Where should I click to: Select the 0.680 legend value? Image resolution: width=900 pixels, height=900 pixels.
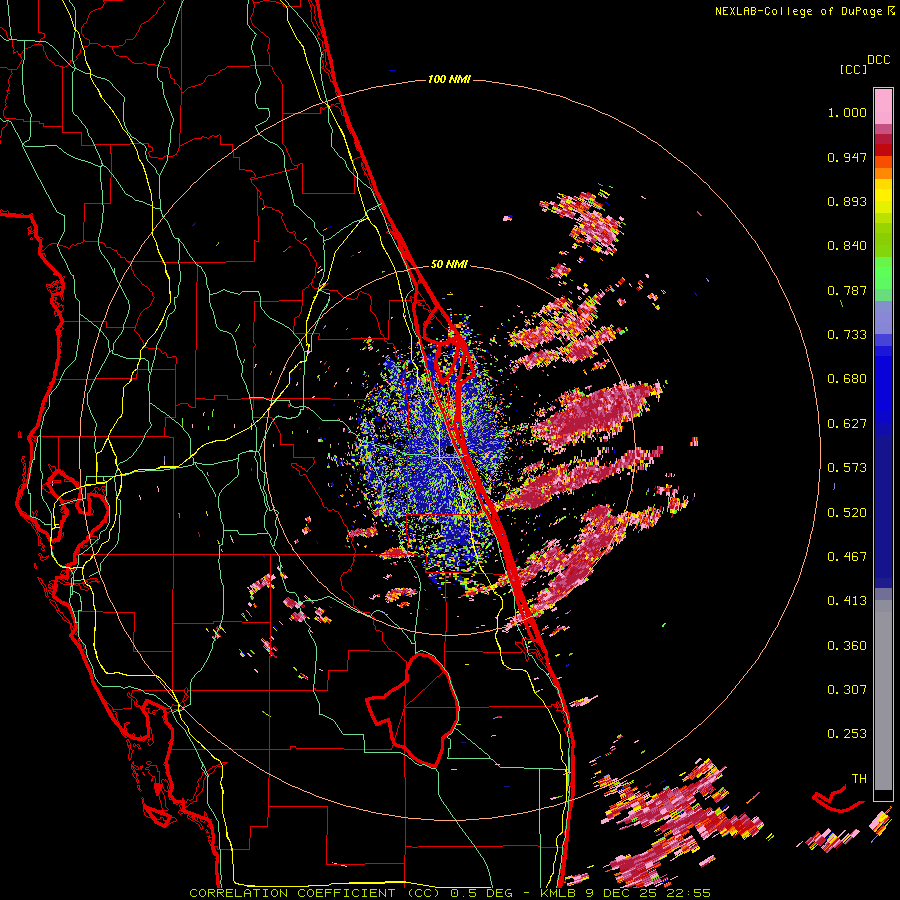coord(847,379)
